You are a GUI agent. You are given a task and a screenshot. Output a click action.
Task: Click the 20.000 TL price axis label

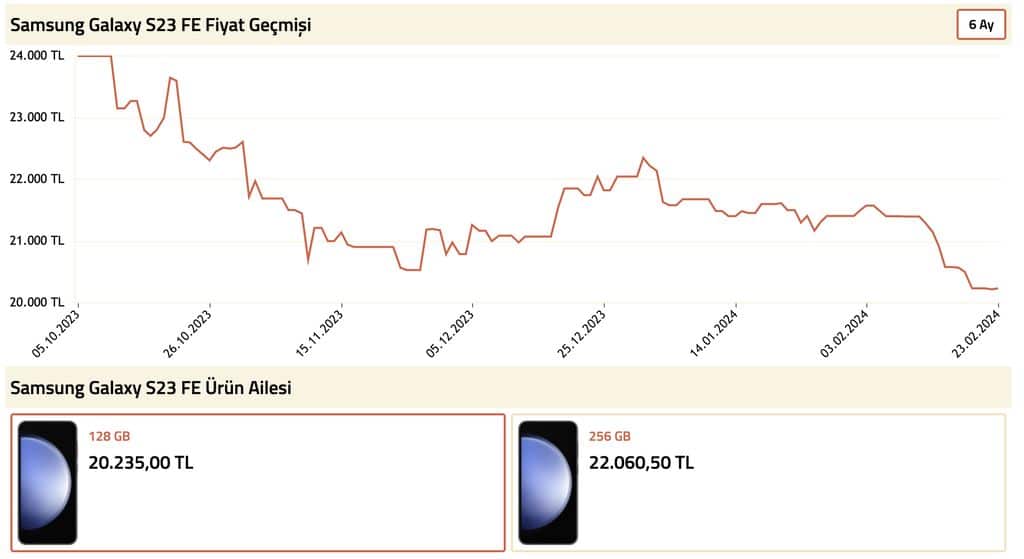coord(37,302)
